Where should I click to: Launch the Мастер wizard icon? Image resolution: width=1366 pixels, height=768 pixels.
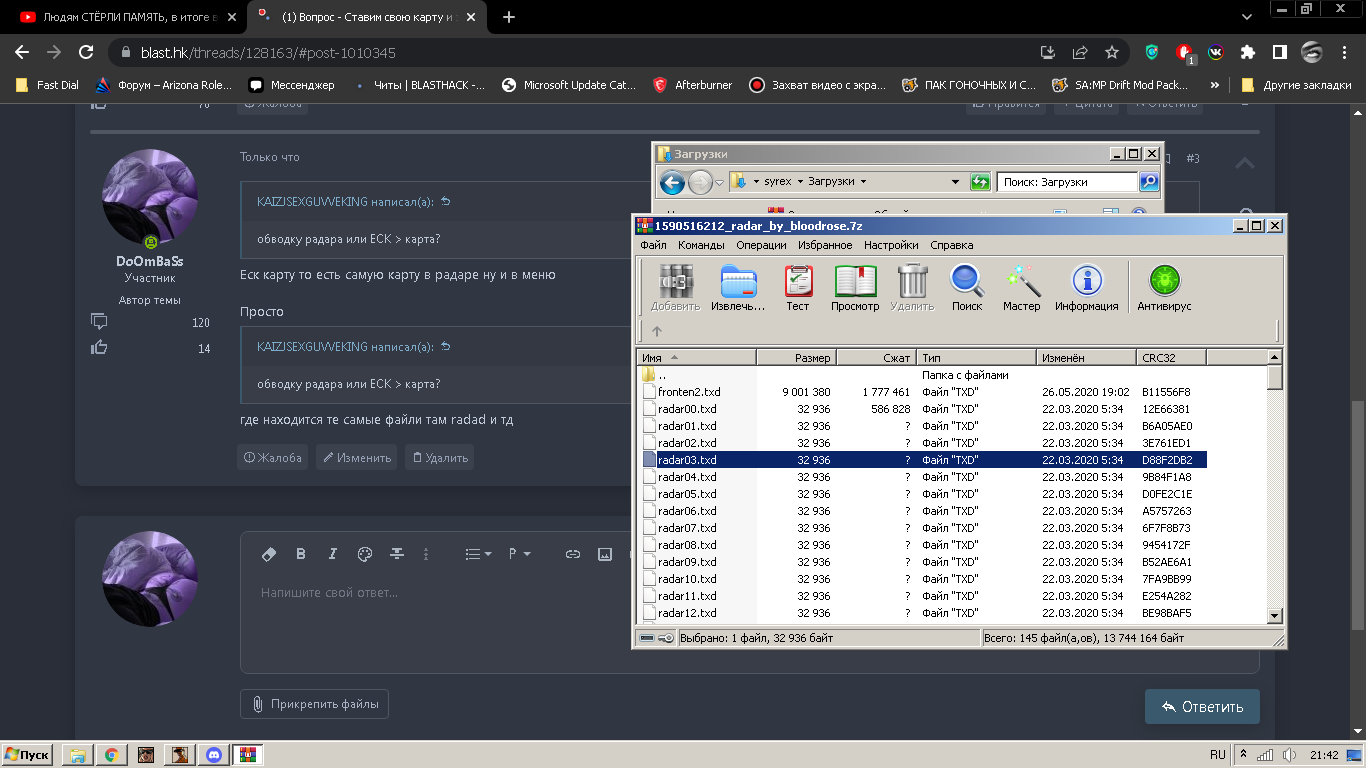[1022, 287]
